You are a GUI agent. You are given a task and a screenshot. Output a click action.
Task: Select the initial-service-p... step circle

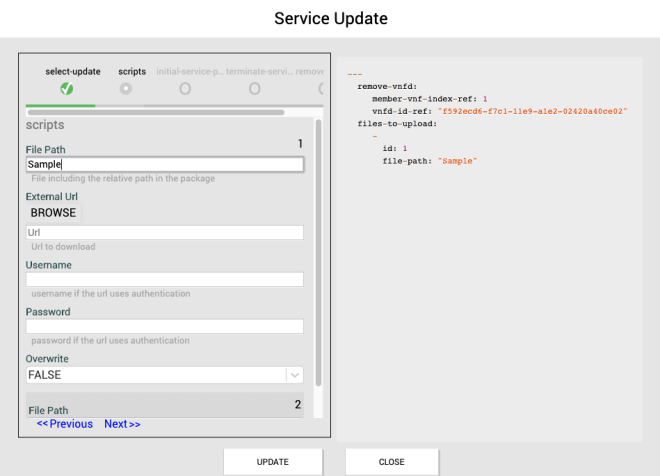coord(185,89)
